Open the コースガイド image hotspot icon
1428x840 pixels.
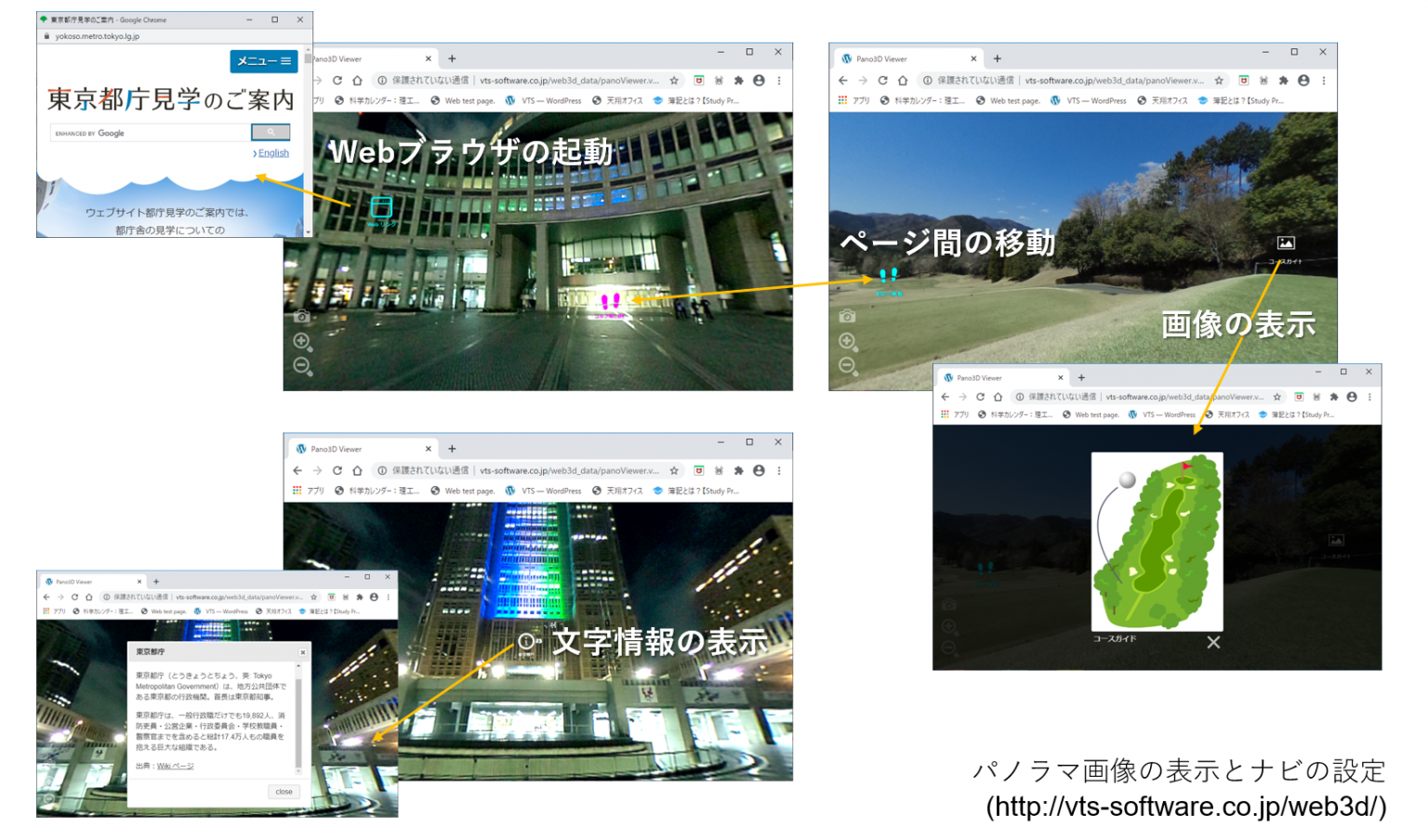[1285, 243]
